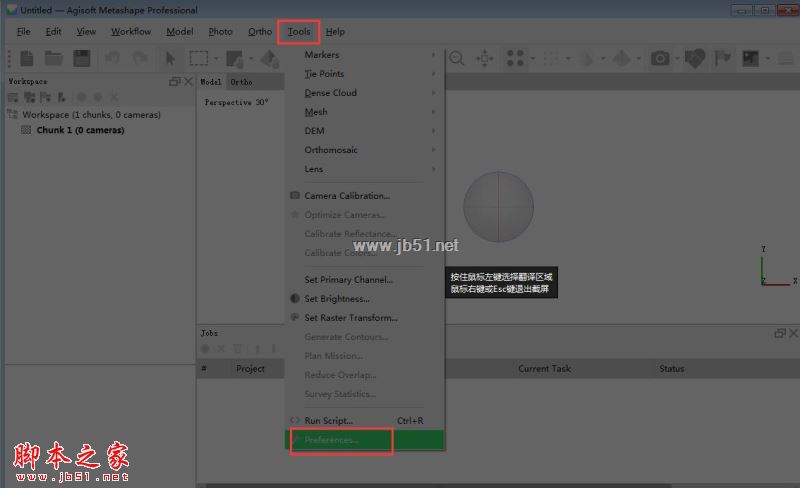Expand the Orthomosaic submenu
This screenshot has height=488, width=800.
(x=364, y=150)
